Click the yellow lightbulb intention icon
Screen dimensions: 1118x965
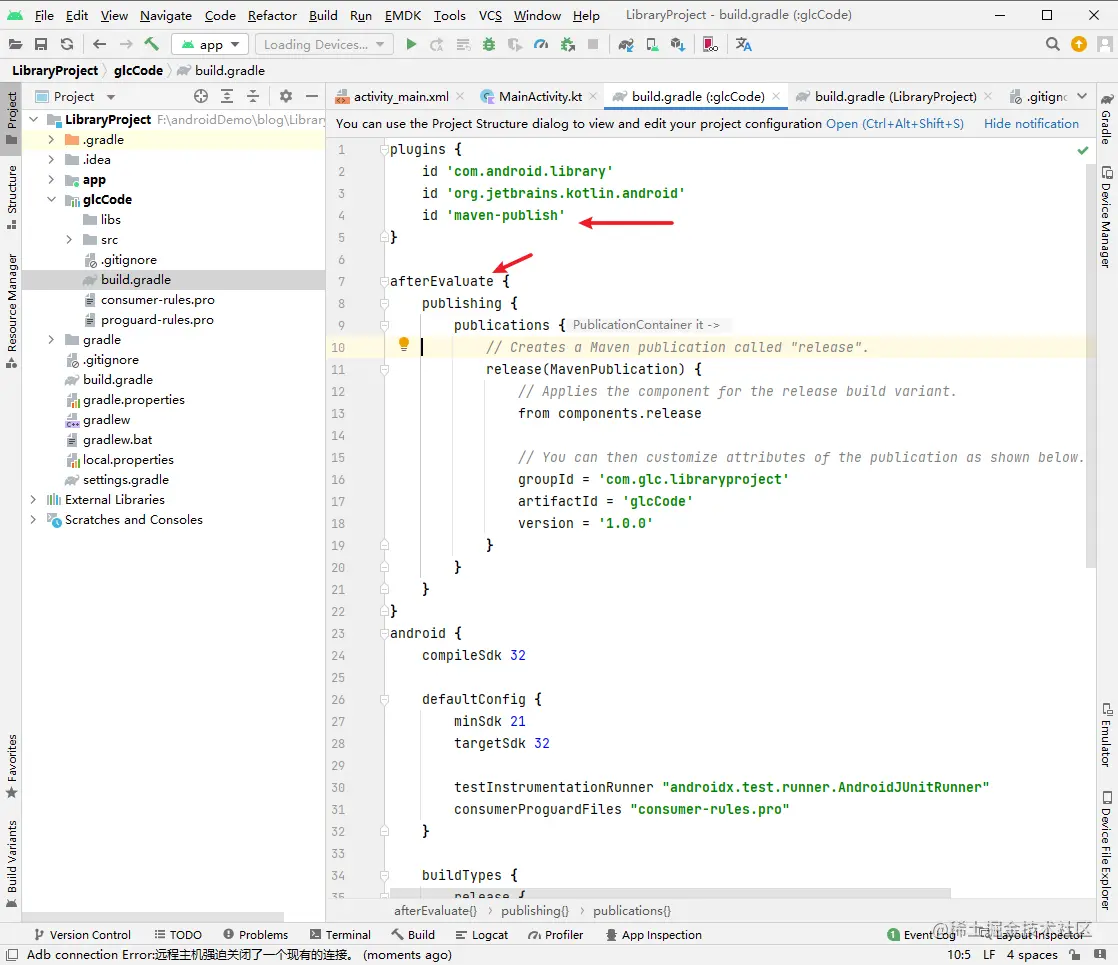[404, 345]
